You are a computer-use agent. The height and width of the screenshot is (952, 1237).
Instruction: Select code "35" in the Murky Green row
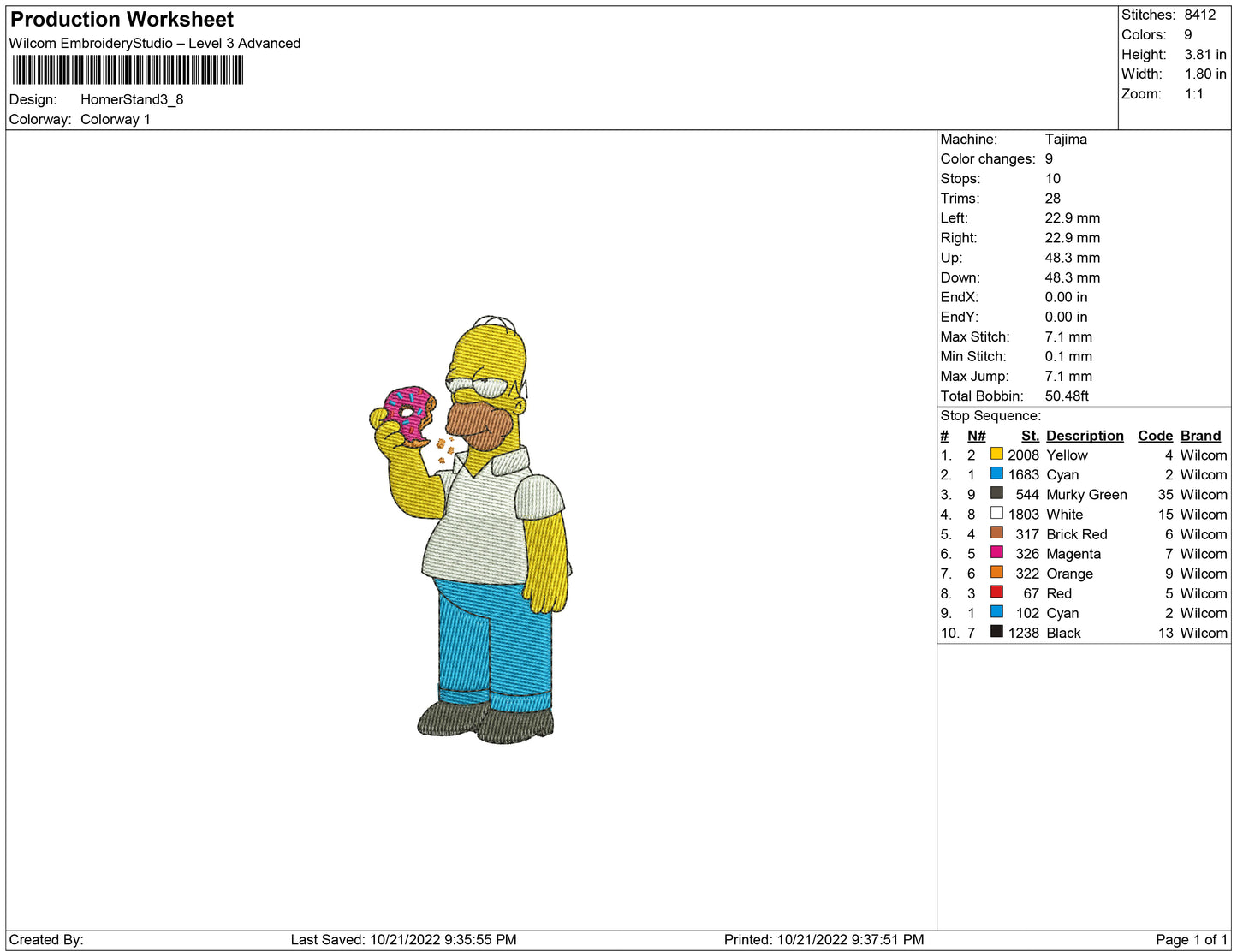coord(1165,495)
